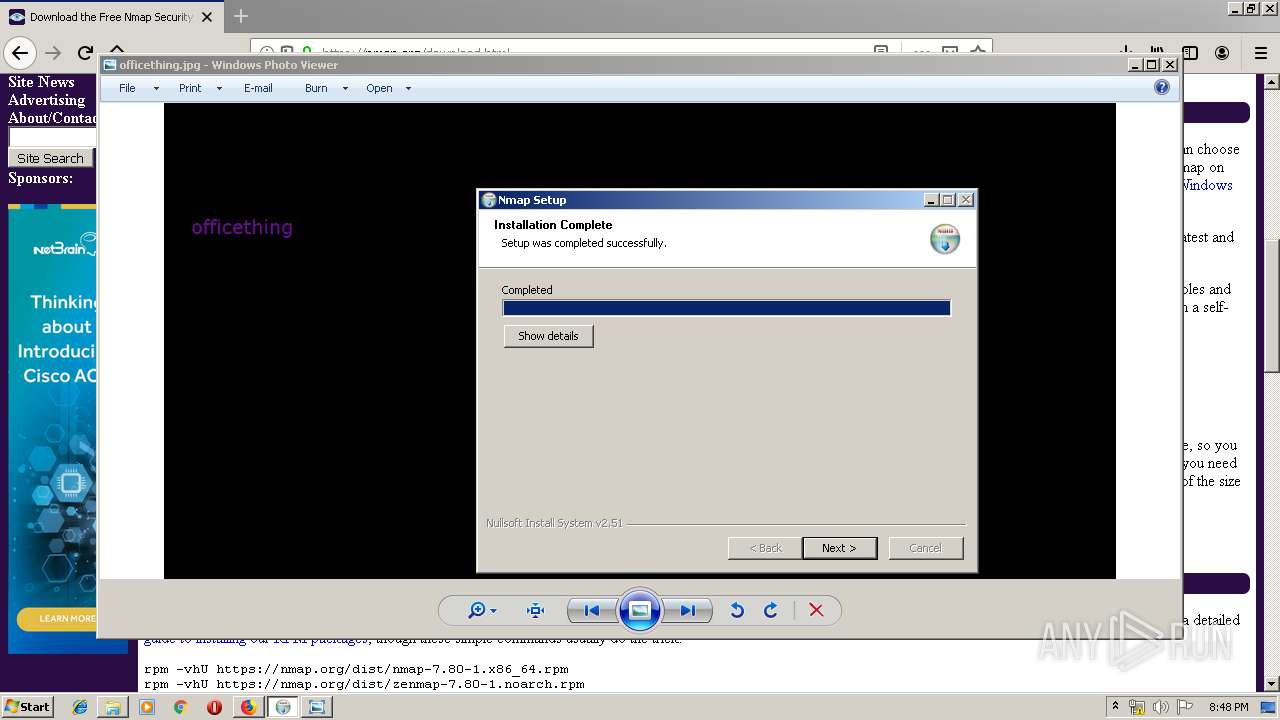The height and width of the screenshot is (720, 1280).
Task: Reload the nmap download page
Action: coord(85,53)
